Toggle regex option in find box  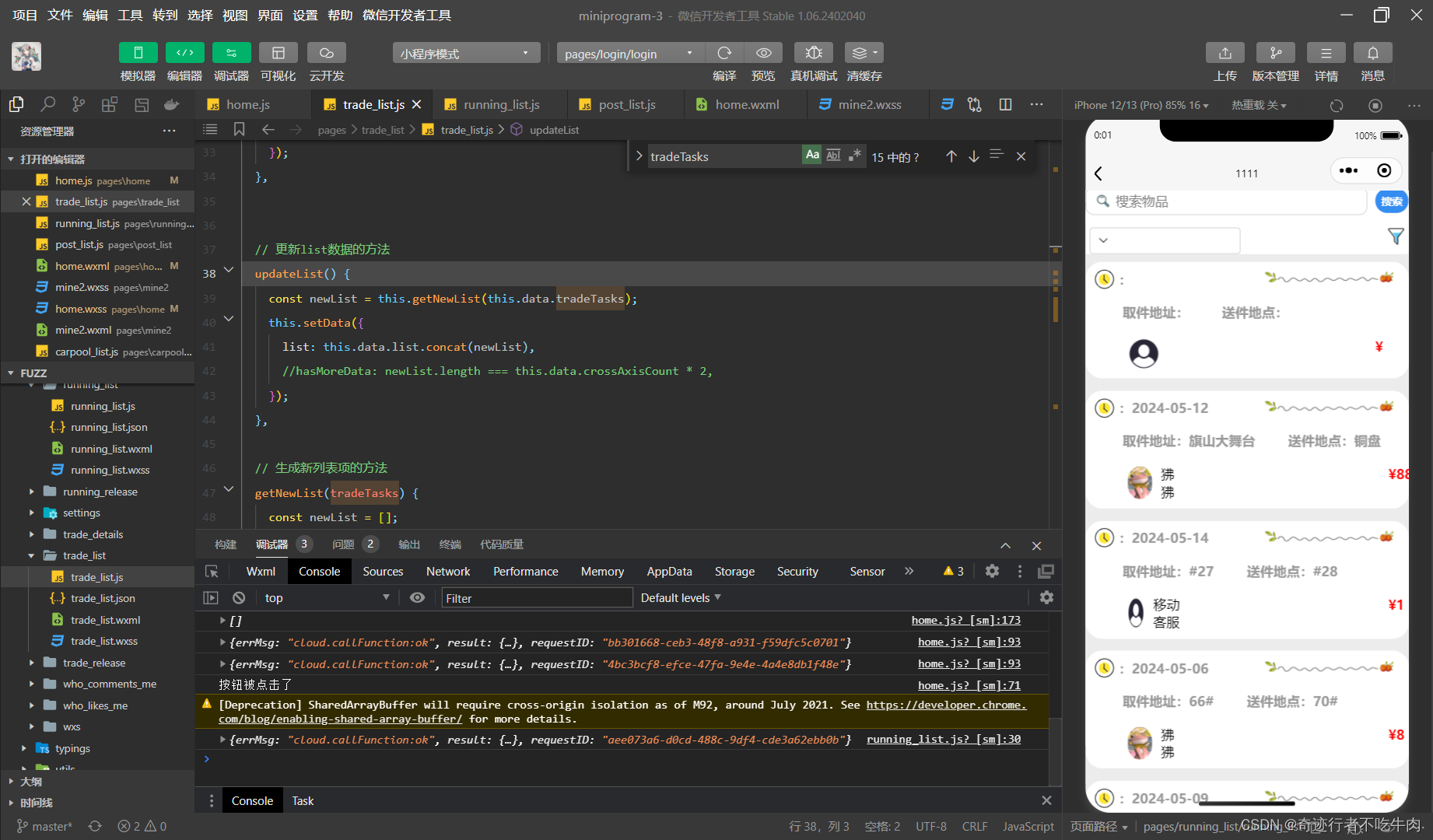click(x=855, y=156)
